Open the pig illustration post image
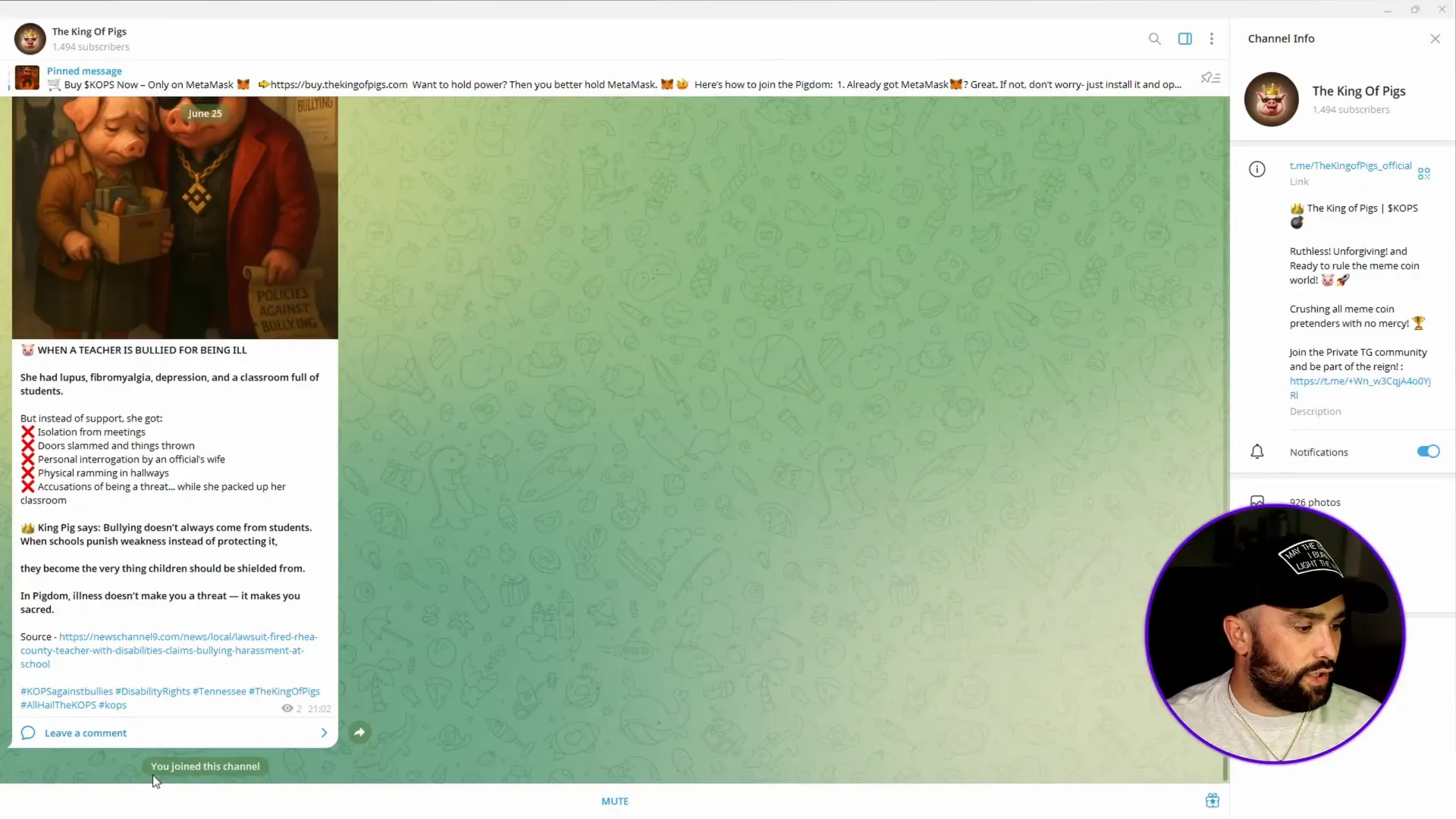This screenshot has width=1456, height=819. (x=175, y=218)
